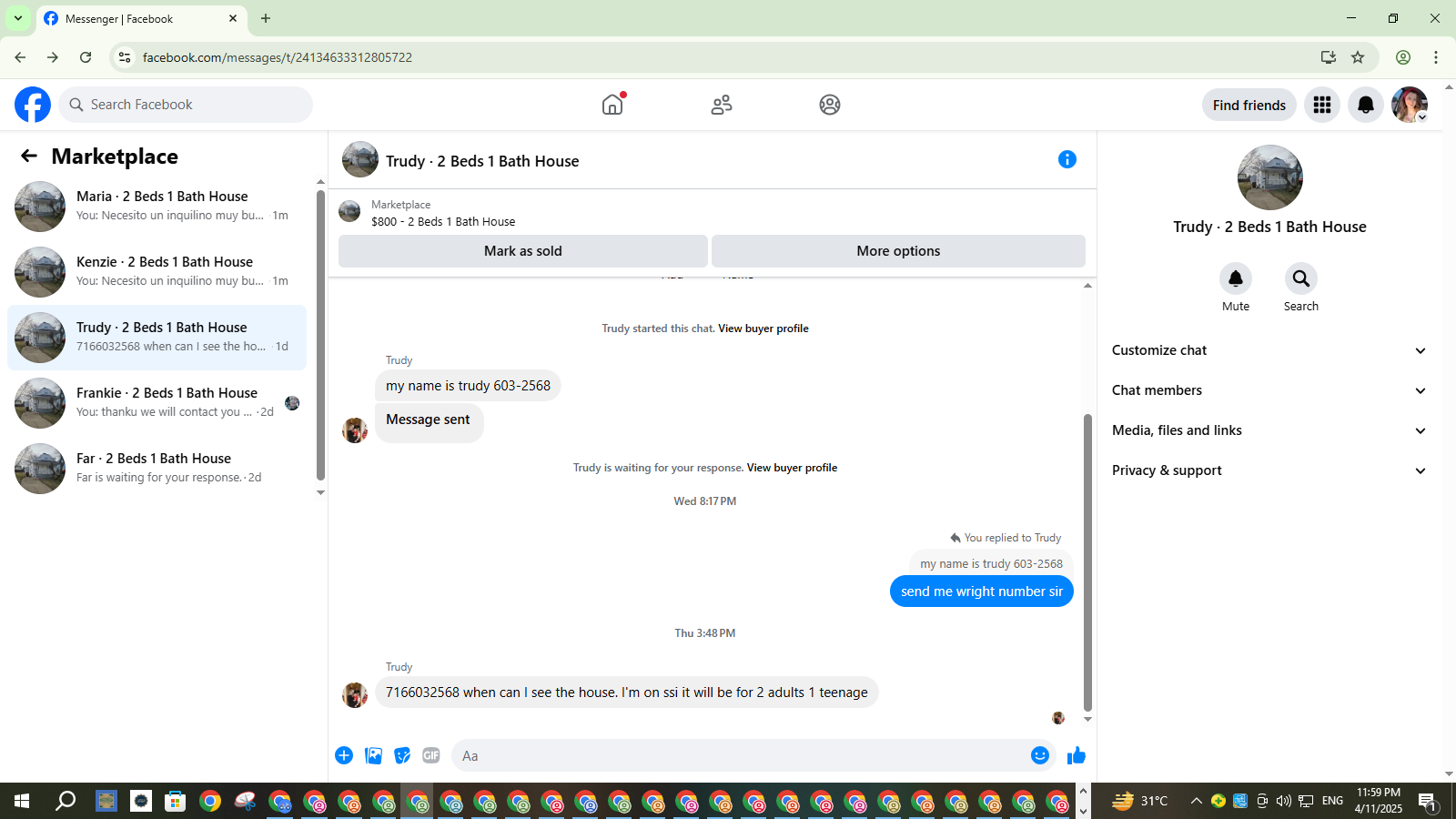Open the taskbar clock and date
The width and height of the screenshot is (1456, 819).
[1378, 801]
